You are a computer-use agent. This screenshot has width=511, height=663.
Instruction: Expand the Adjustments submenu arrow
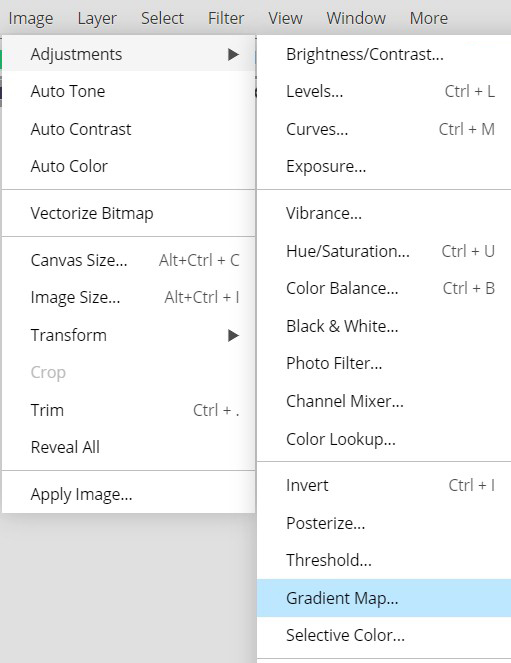(233, 55)
